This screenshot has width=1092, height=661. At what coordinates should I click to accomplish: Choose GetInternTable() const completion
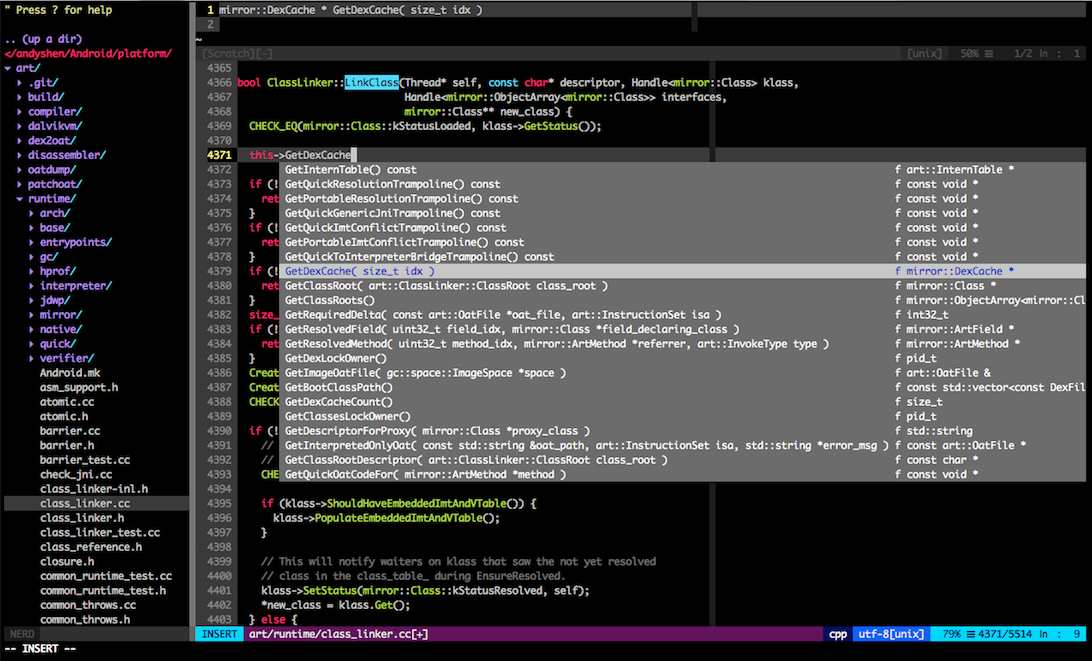(682, 170)
